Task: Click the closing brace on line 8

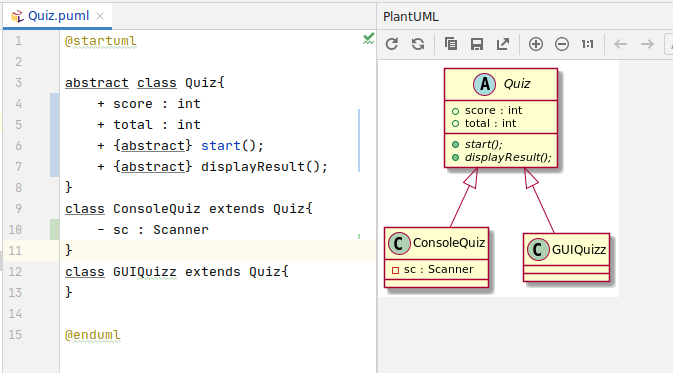Action: click(69, 187)
